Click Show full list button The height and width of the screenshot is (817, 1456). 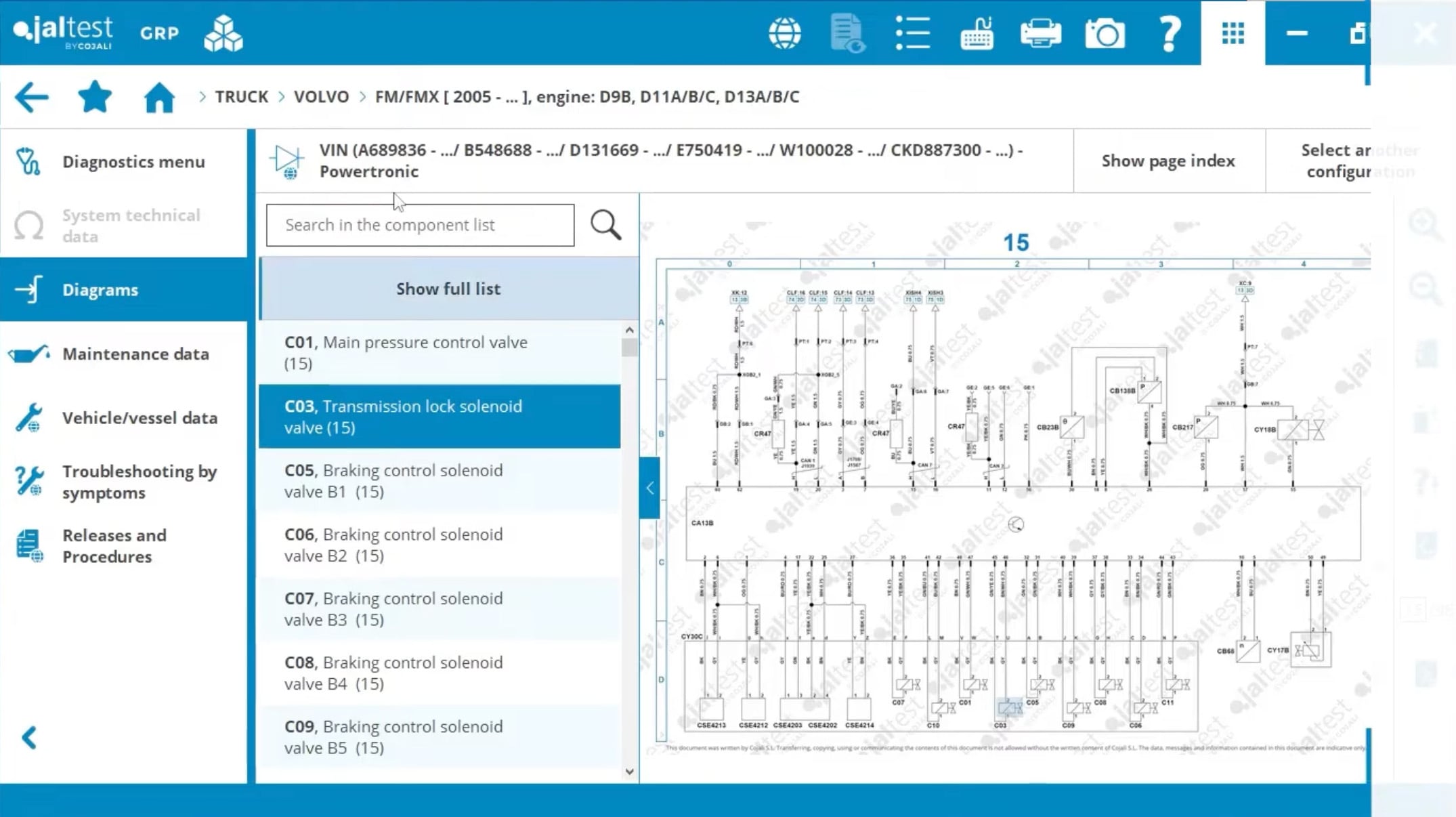click(448, 289)
